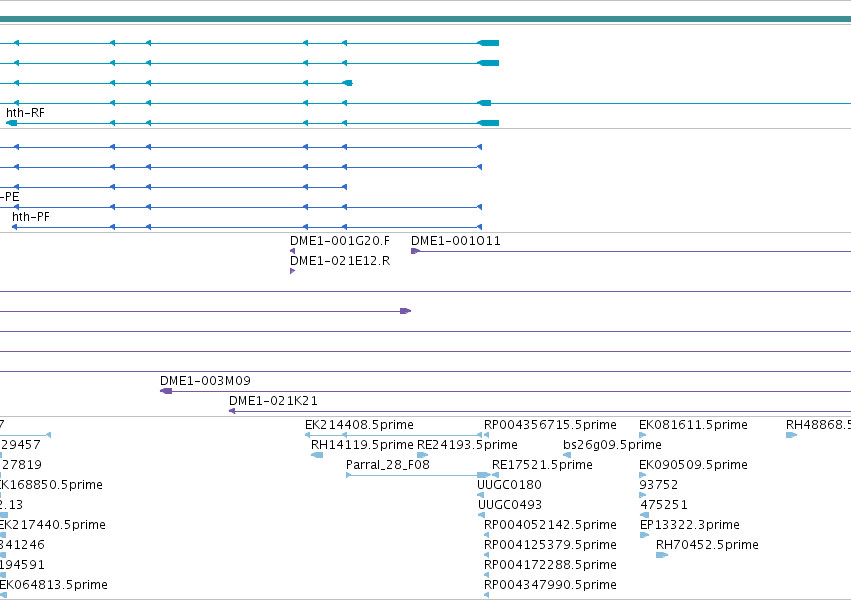Select the RE17521.5prime label
The image size is (851, 600).
tap(542, 465)
